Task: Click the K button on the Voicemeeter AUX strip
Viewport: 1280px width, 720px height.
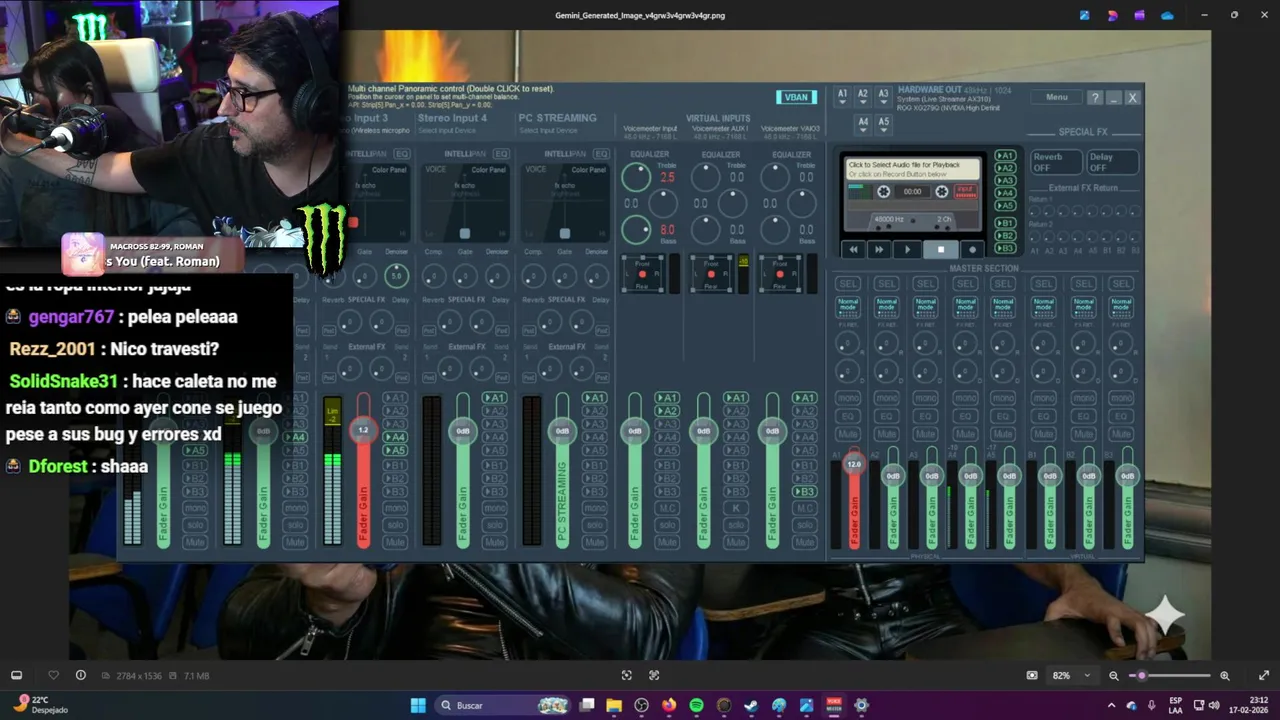Action: (x=736, y=508)
